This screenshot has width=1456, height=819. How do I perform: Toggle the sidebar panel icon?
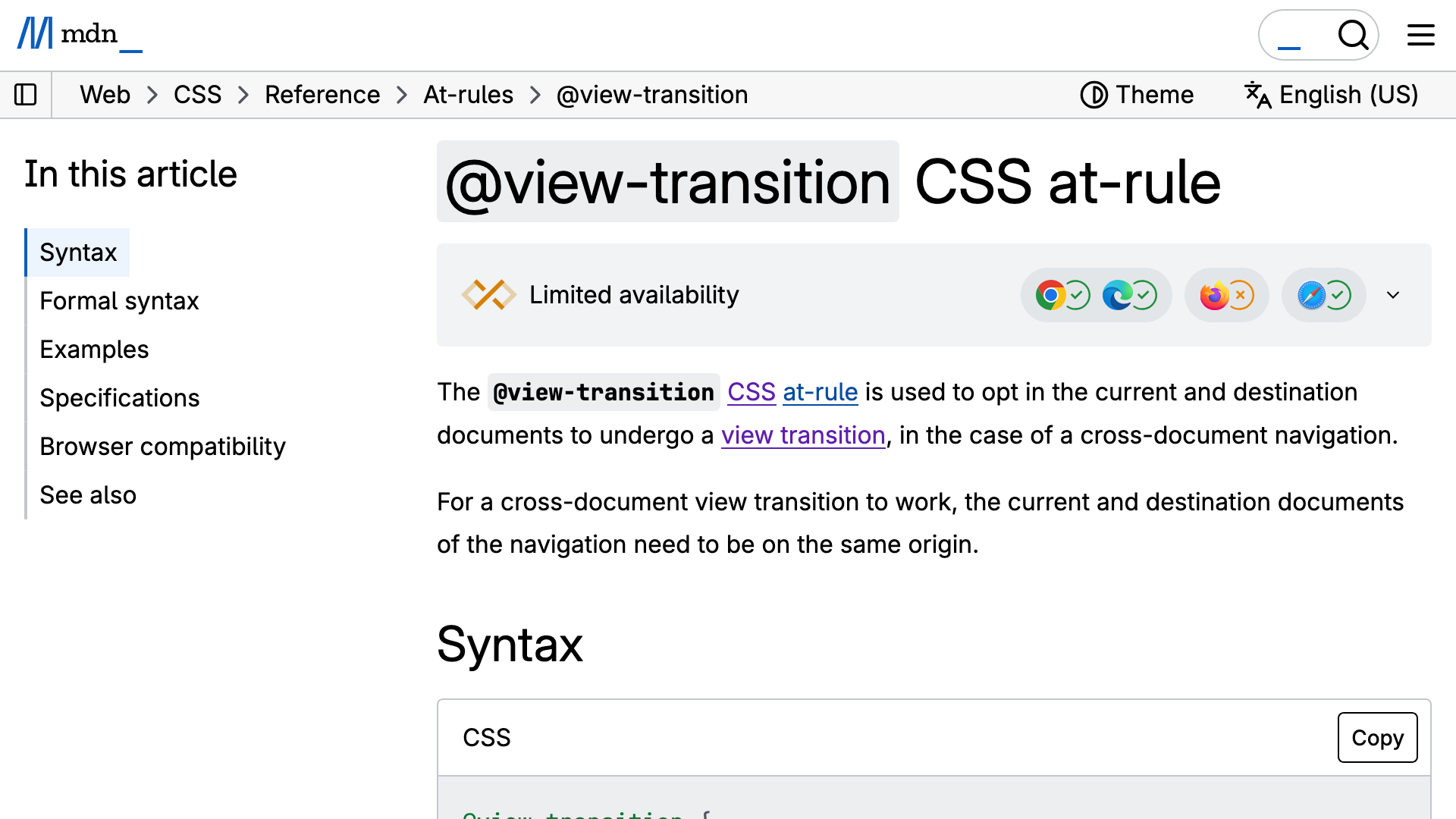(x=26, y=95)
